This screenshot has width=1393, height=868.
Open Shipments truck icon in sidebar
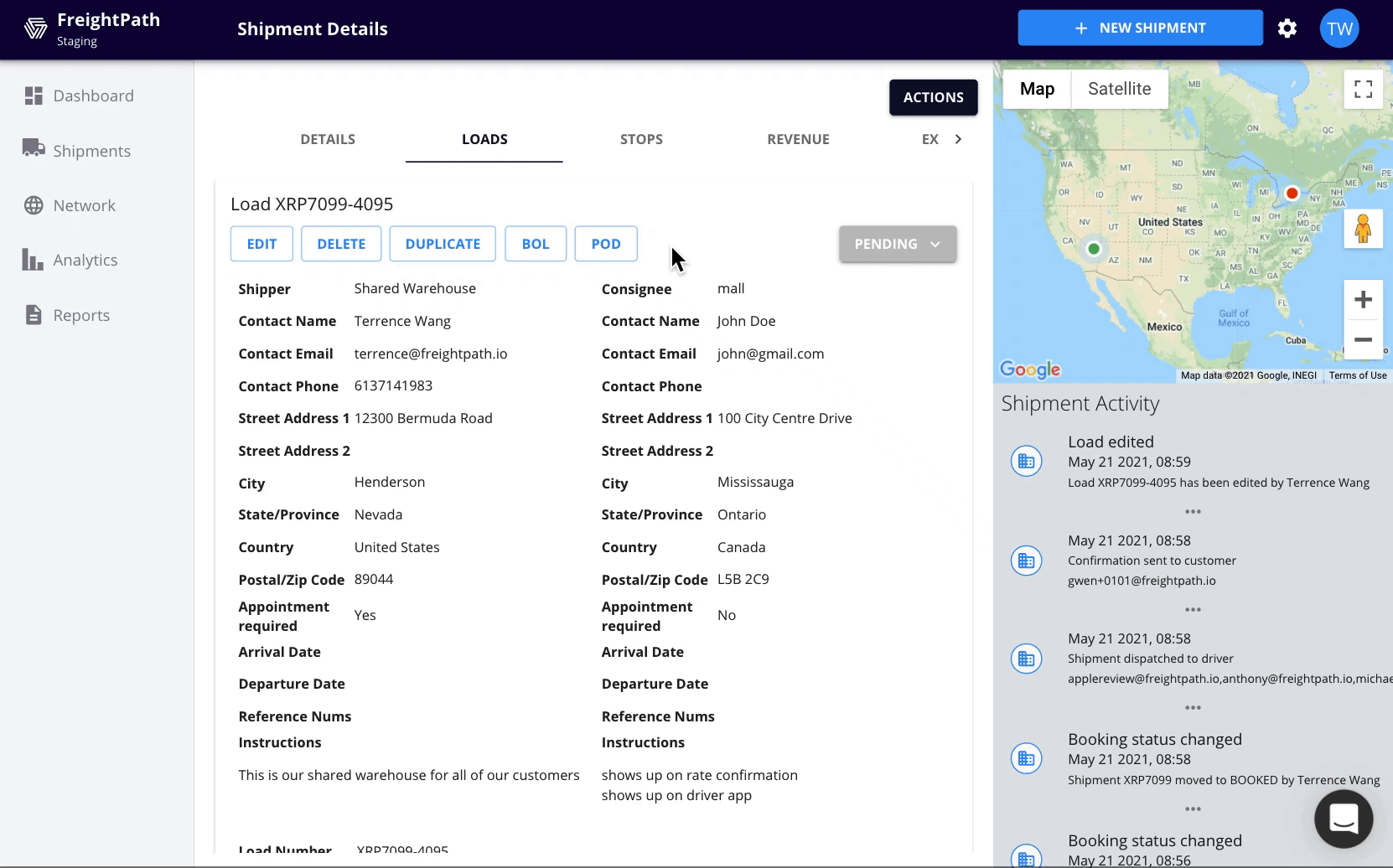[34, 149]
